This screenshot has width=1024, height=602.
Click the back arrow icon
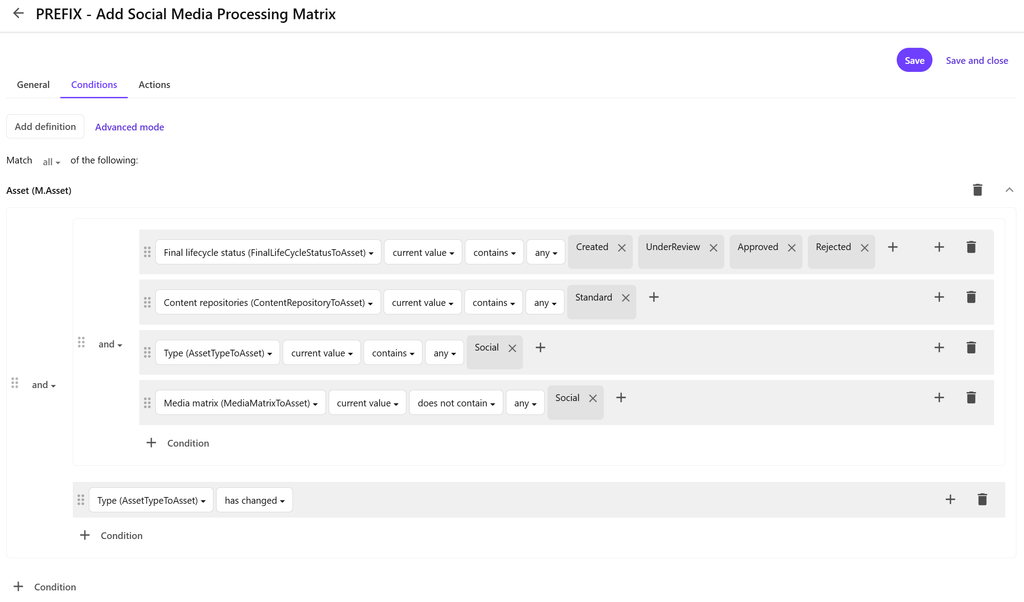(18, 14)
